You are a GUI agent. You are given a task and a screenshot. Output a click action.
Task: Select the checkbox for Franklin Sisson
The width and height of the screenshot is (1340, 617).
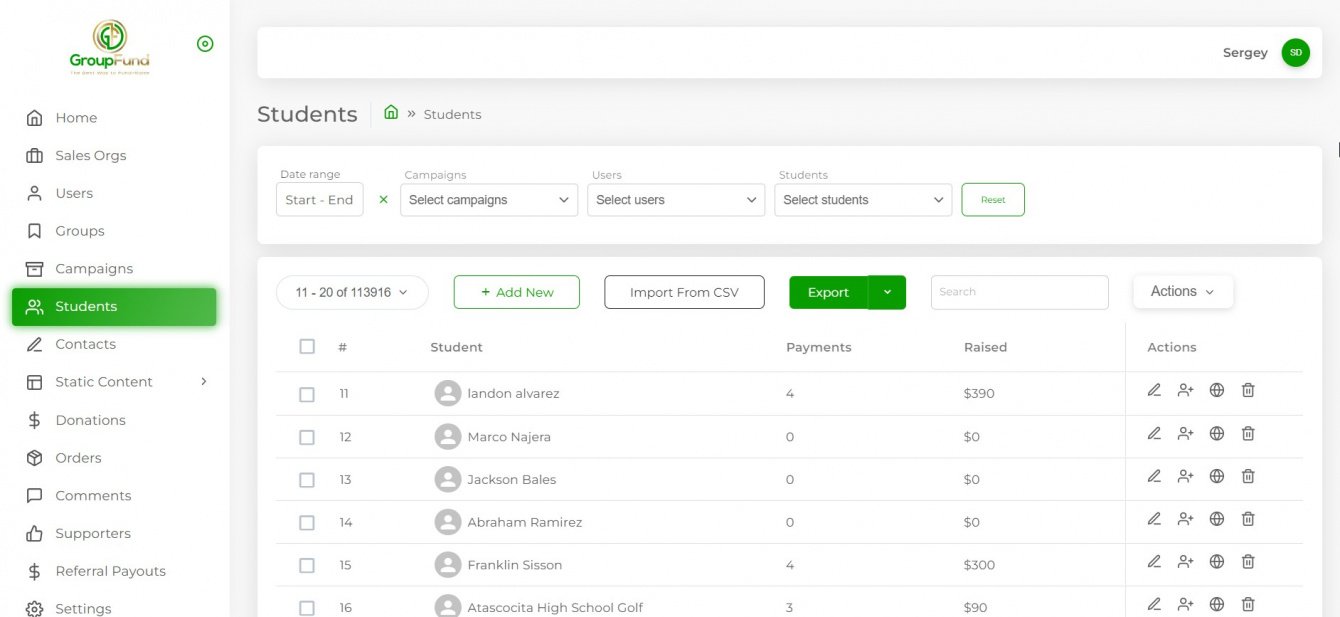click(307, 565)
